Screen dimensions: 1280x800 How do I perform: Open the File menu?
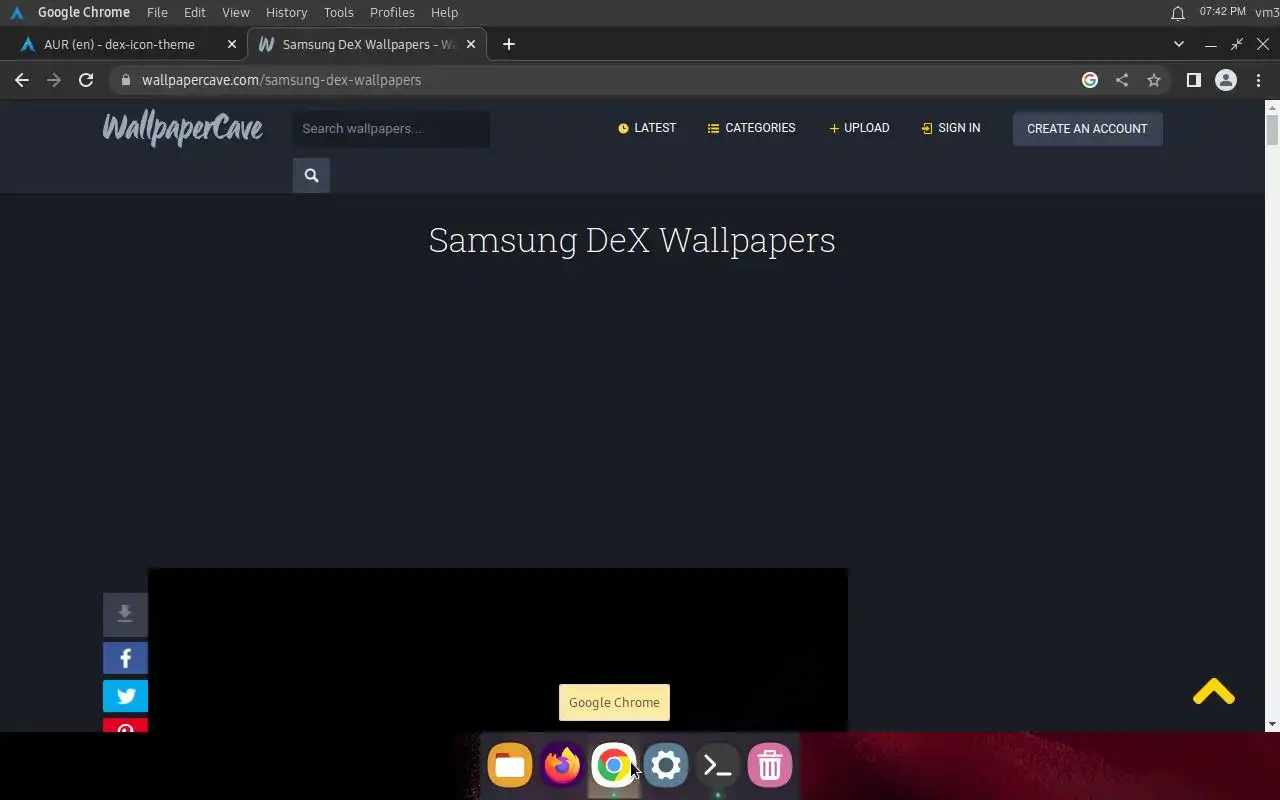[x=157, y=12]
